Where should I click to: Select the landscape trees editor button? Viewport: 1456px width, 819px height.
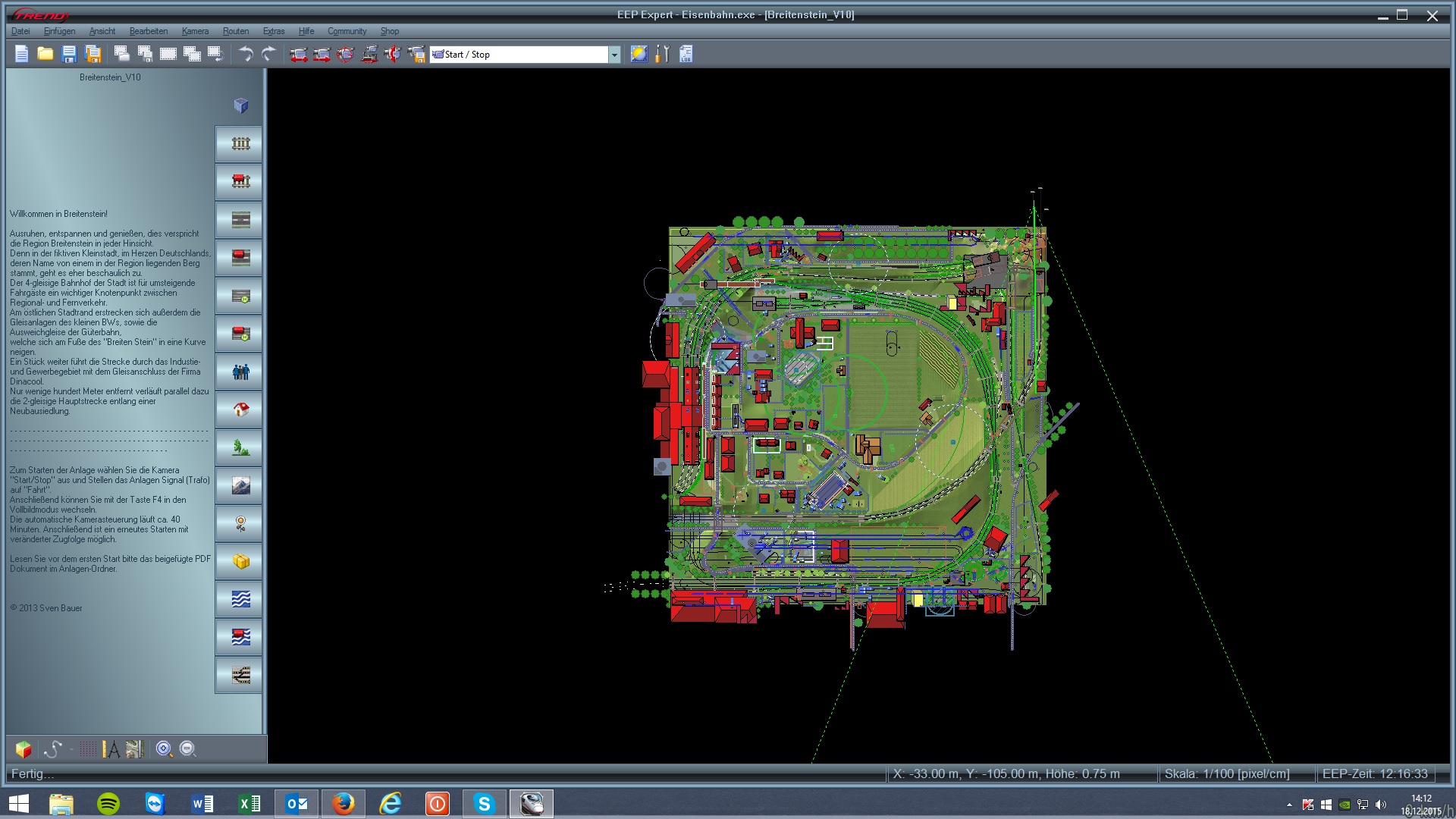(240, 447)
